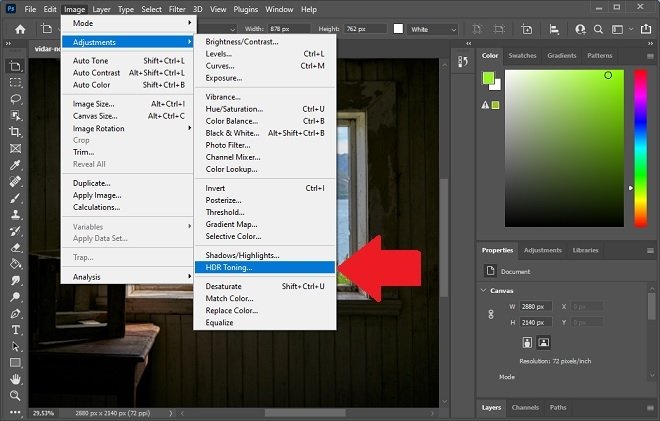Collapse the Canvas section in Properties
The width and height of the screenshot is (660, 421).
484,290
